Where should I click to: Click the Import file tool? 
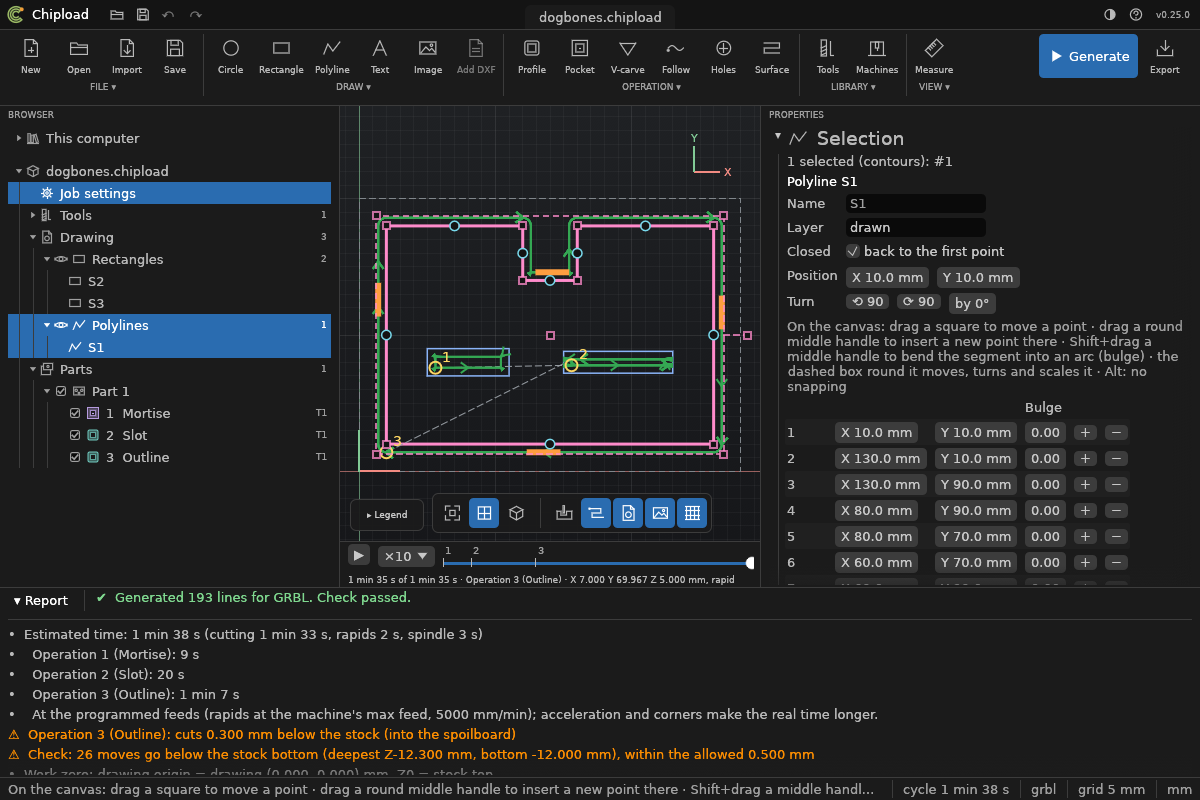click(127, 56)
